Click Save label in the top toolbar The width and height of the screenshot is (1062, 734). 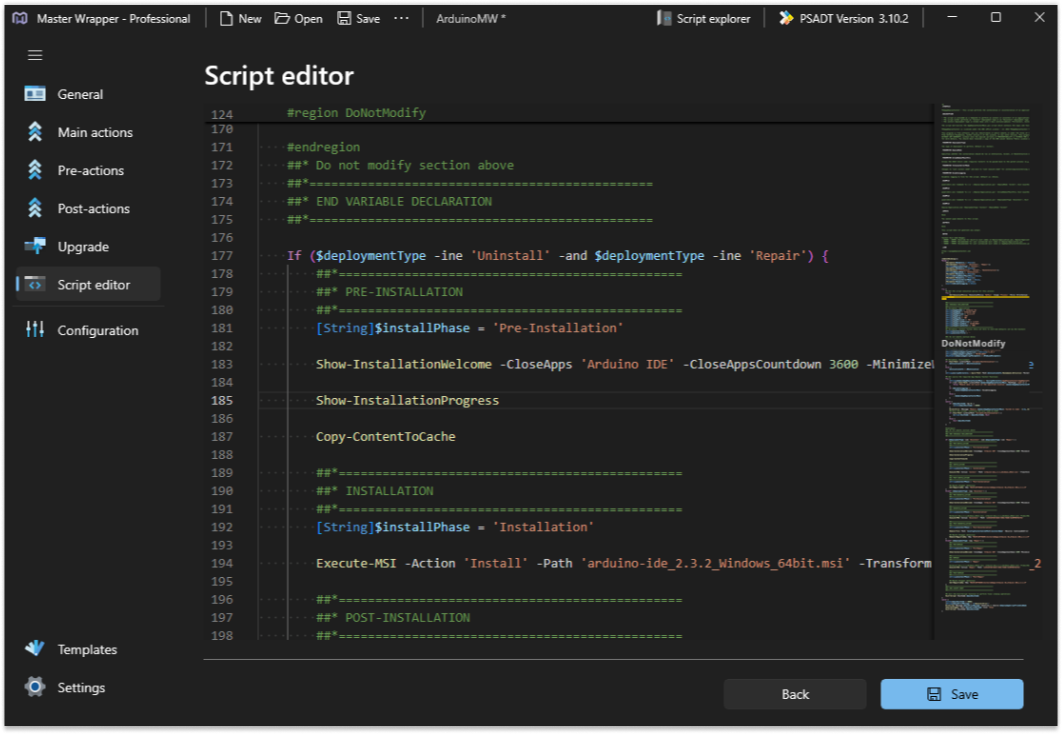point(368,19)
